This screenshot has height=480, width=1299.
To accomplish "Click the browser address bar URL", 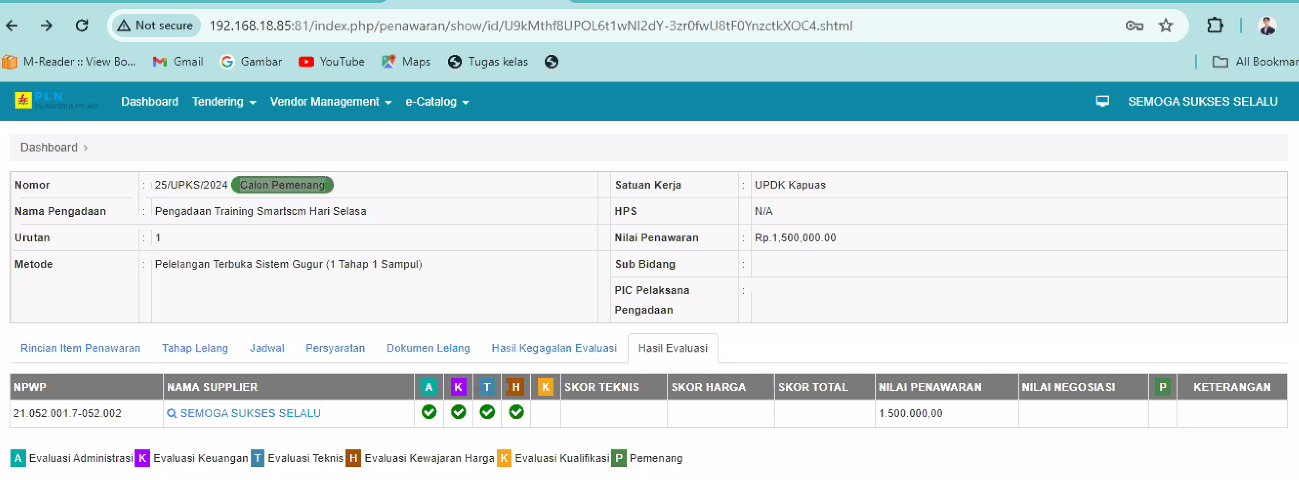I will (x=530, y=26).
